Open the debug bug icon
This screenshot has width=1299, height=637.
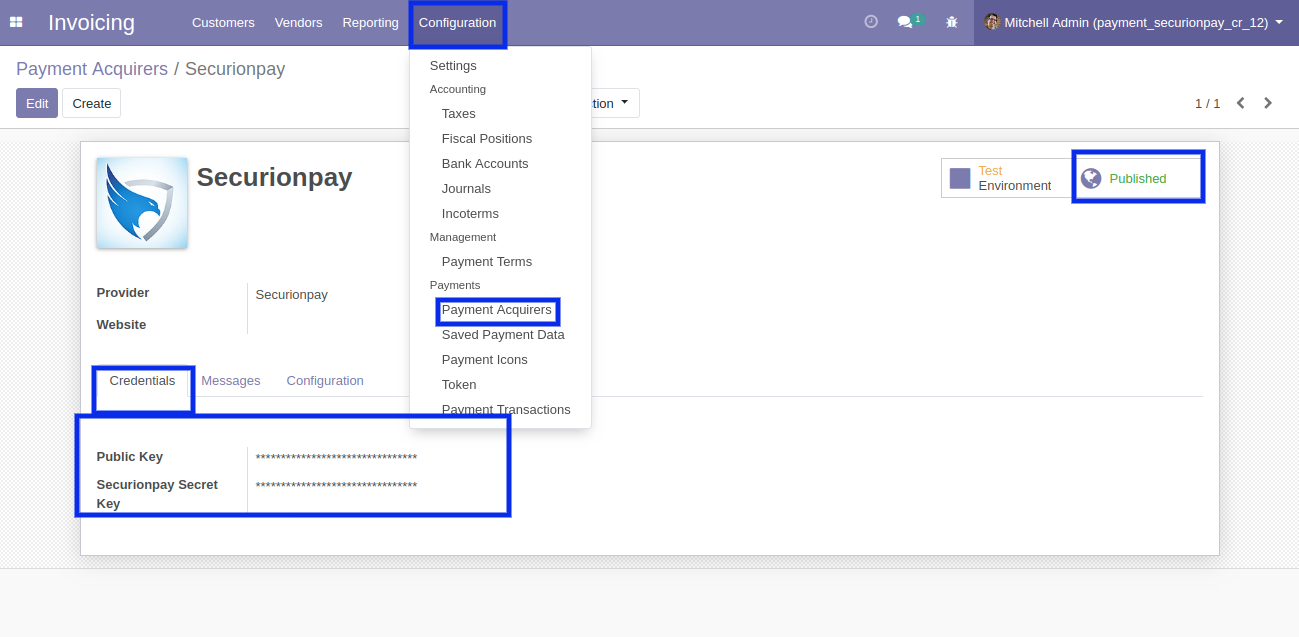point(951,22)
